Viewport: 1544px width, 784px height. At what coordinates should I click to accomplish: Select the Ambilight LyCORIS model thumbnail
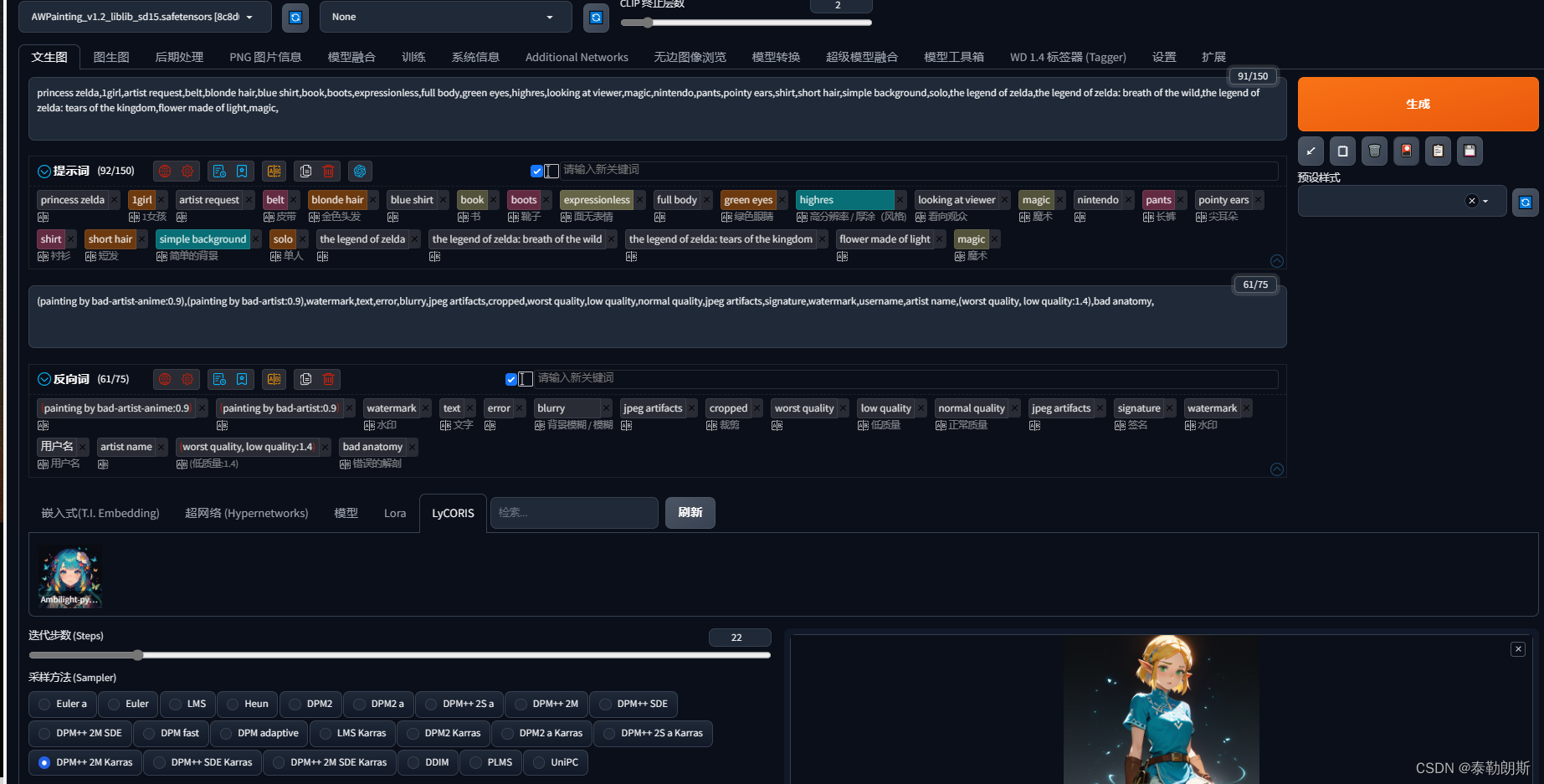pyautogui.click(x=70, y=576)
